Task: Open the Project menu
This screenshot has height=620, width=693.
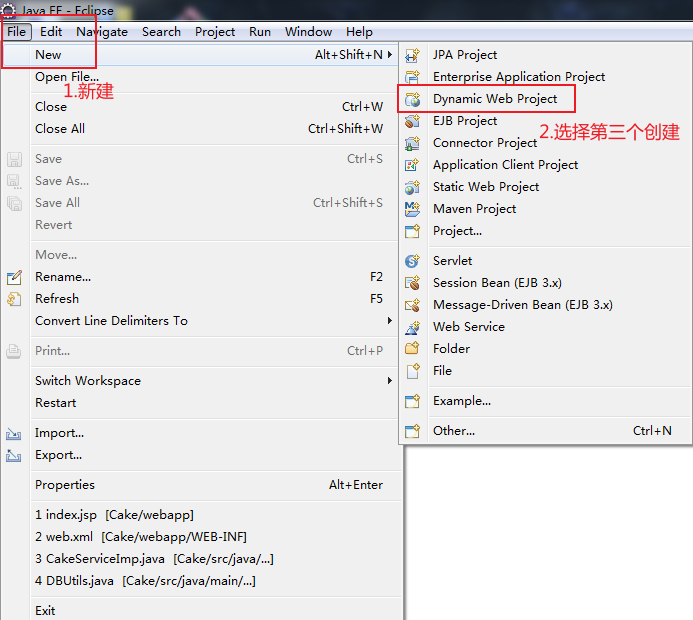Action: (x=215, y=32)
